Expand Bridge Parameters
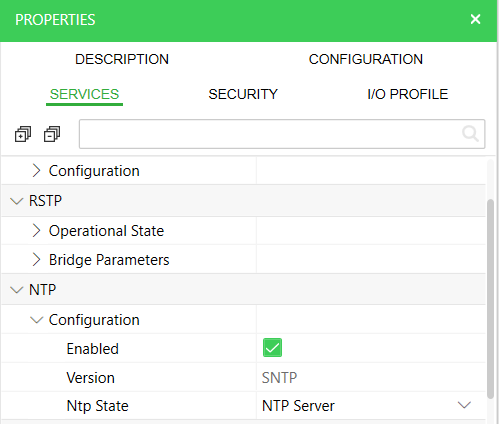Image resolution: width=499 pixels, height=424 pixels. 36,259
